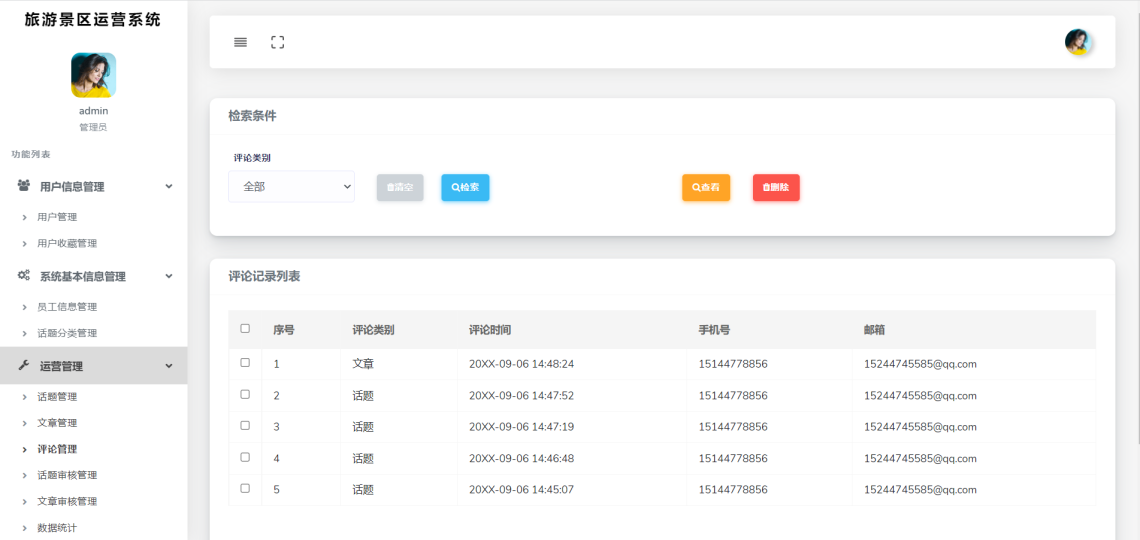Click the arrow before 话题审核管理
Image resolution: width=1140 pixels, height=540 pixels.
pos(25,475)
